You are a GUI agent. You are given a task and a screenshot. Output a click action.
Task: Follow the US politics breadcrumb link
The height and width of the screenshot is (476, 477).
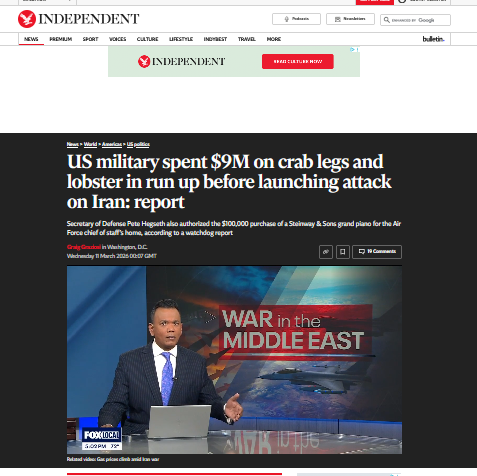(138, 144)
